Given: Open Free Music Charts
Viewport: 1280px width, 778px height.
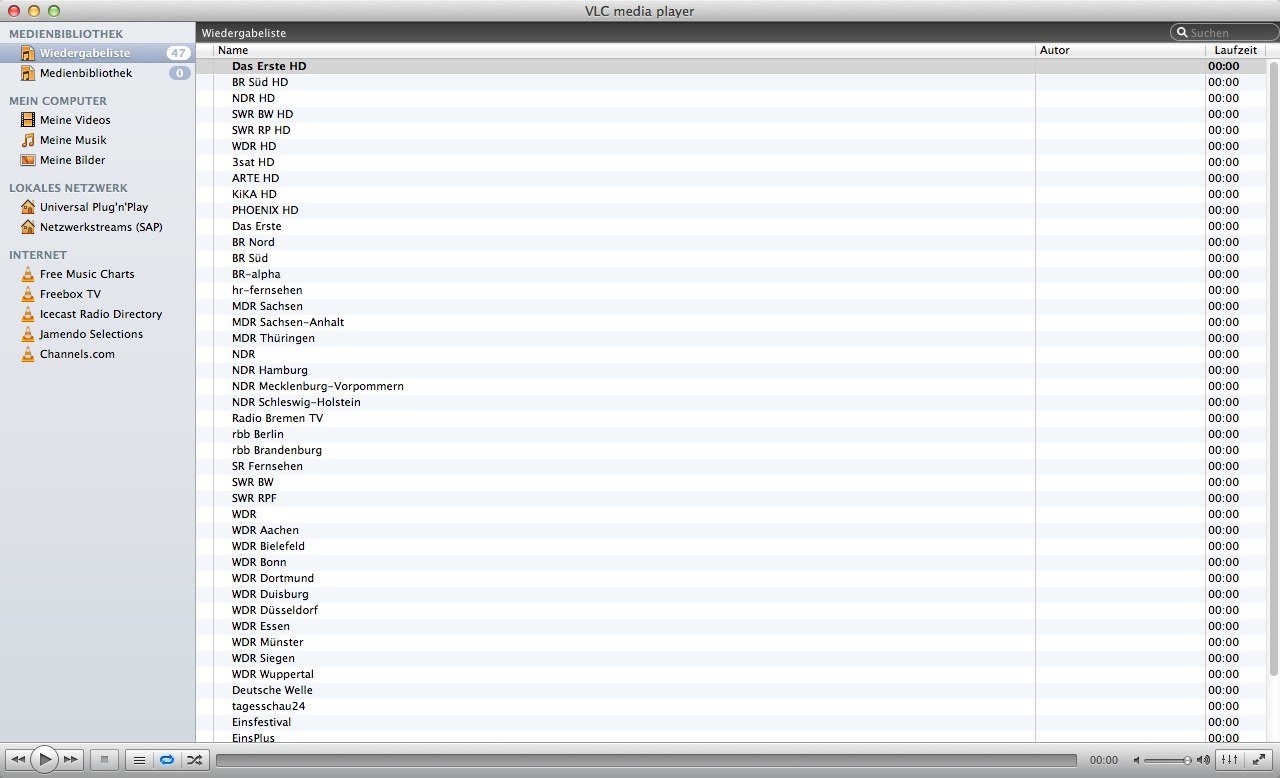Looking at the screenshot, I should tap(97, 274).
